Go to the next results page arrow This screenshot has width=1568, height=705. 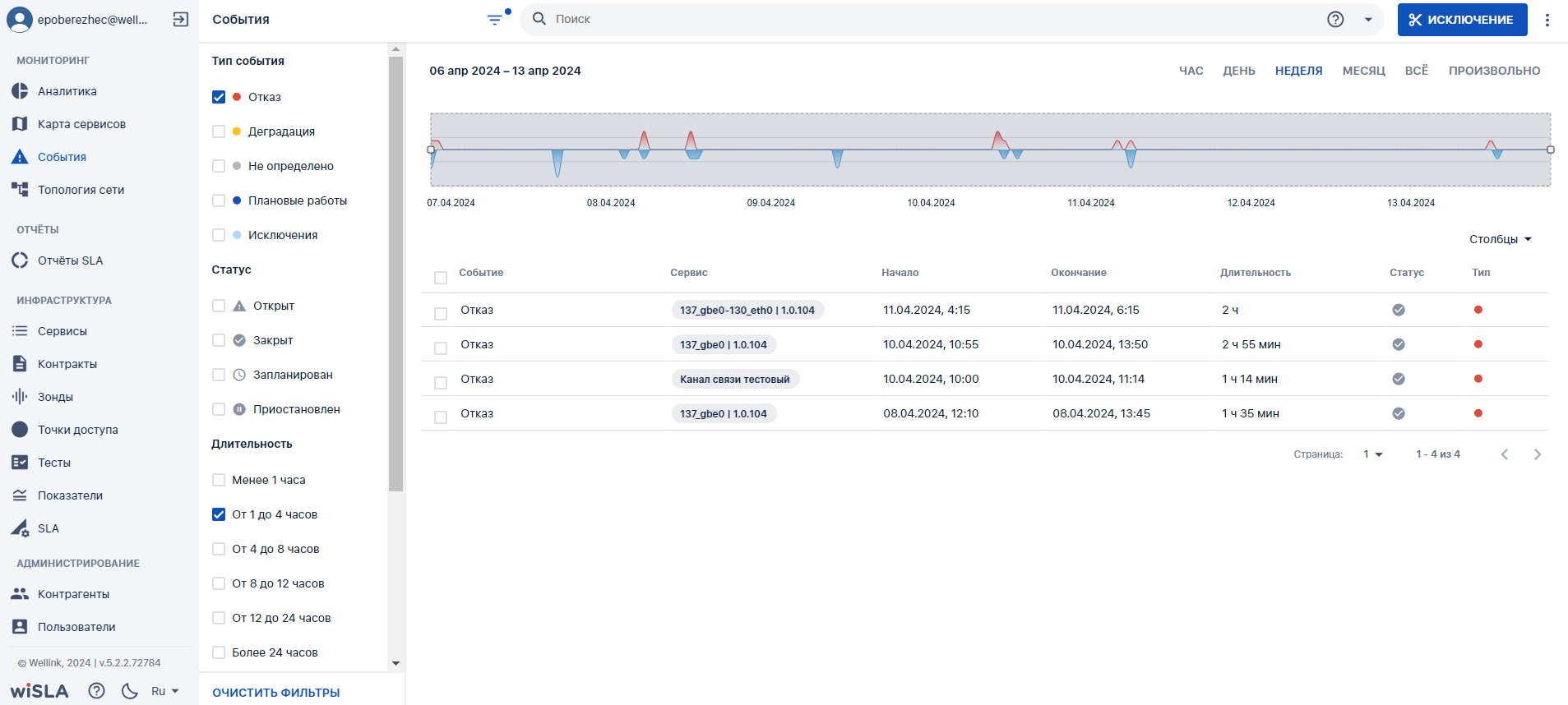(x=1537, y=454)
